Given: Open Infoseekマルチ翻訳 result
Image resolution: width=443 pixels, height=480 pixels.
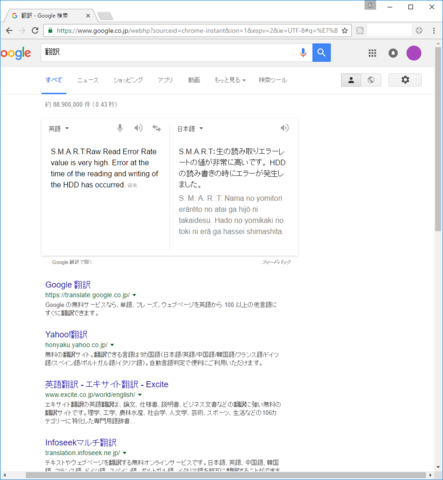Looking at the screenshot, I should click(81, 442).
